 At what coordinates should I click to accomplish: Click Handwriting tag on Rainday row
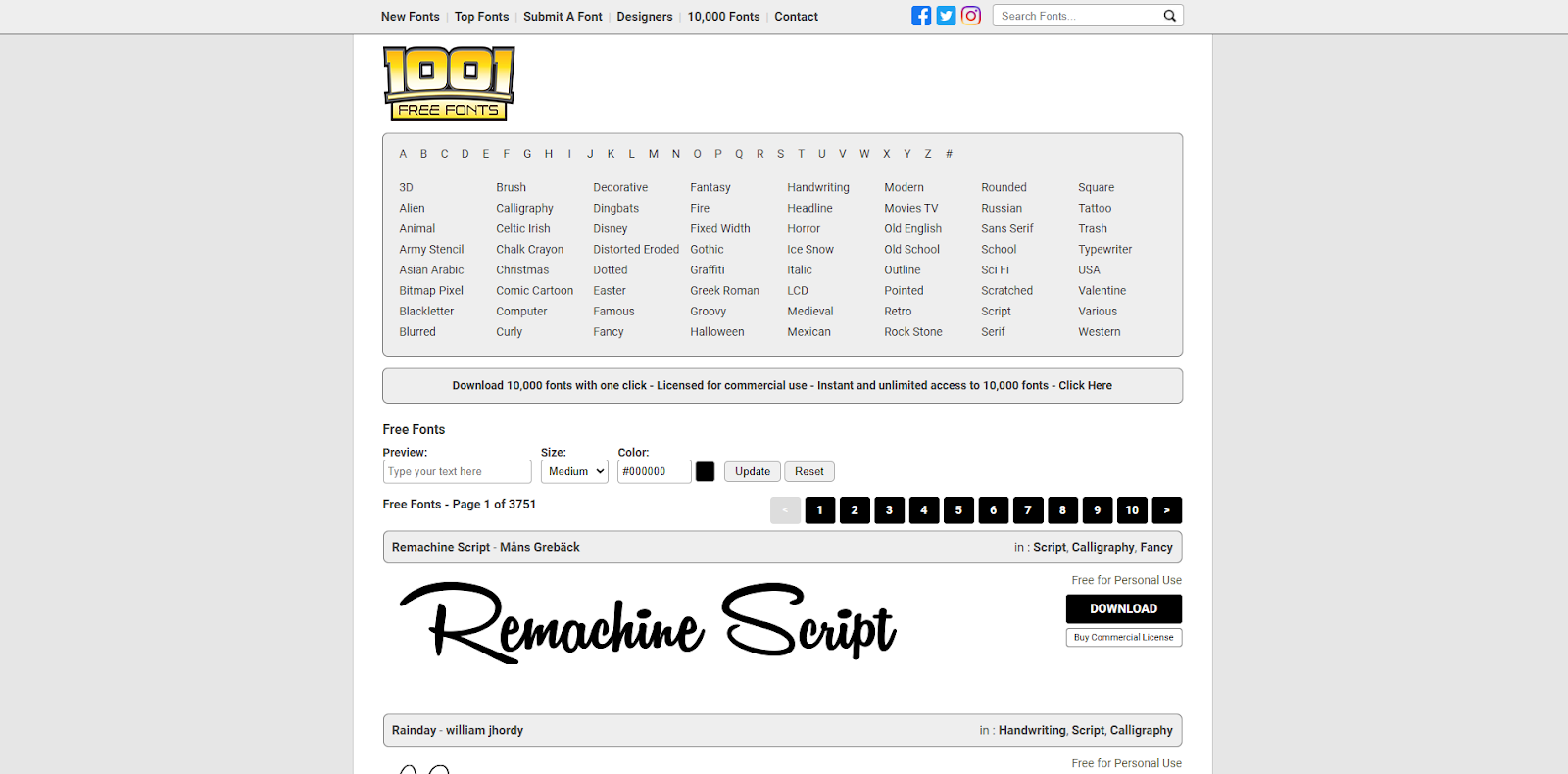[1032, 730]
